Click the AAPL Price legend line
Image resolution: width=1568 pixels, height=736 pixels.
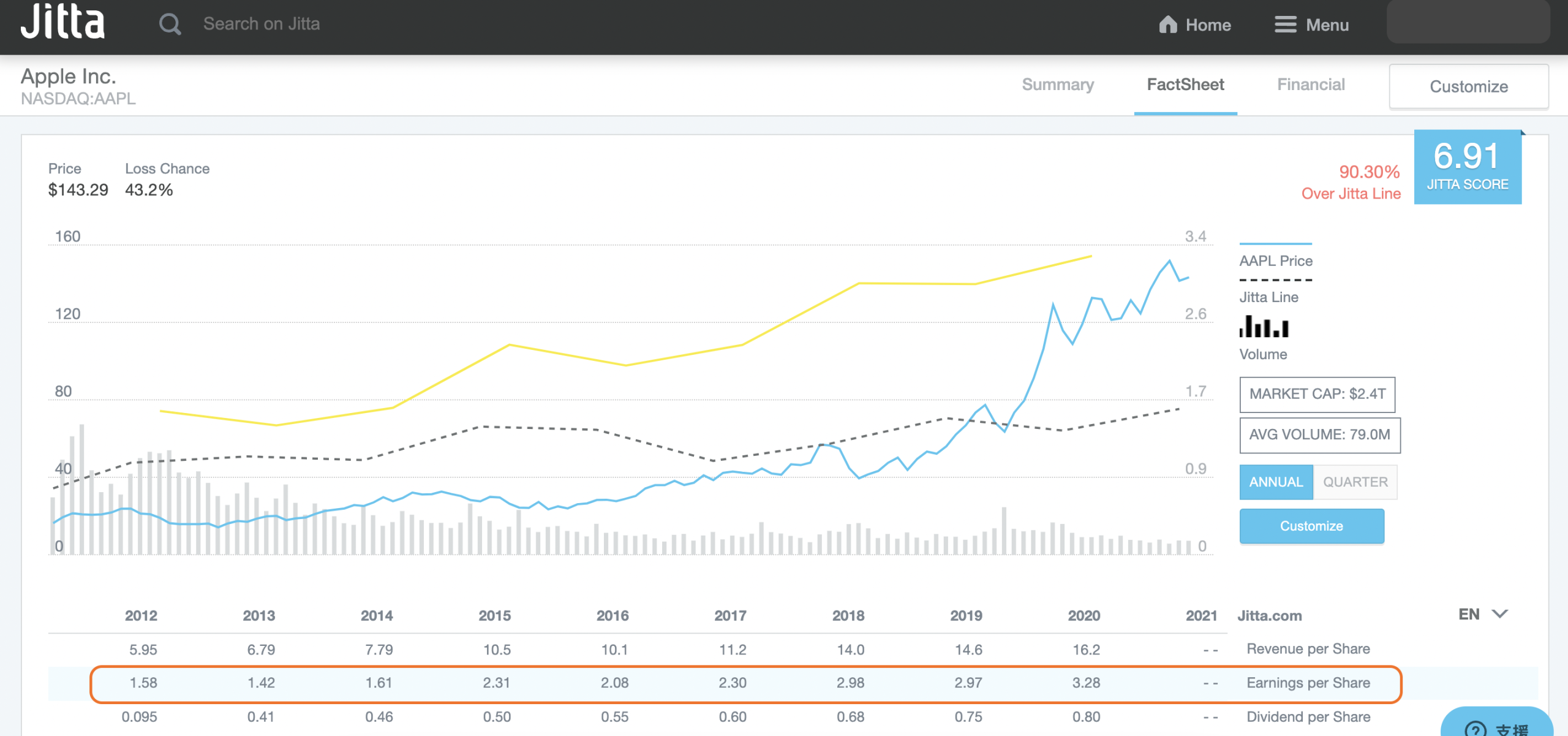coord(1275,244)
